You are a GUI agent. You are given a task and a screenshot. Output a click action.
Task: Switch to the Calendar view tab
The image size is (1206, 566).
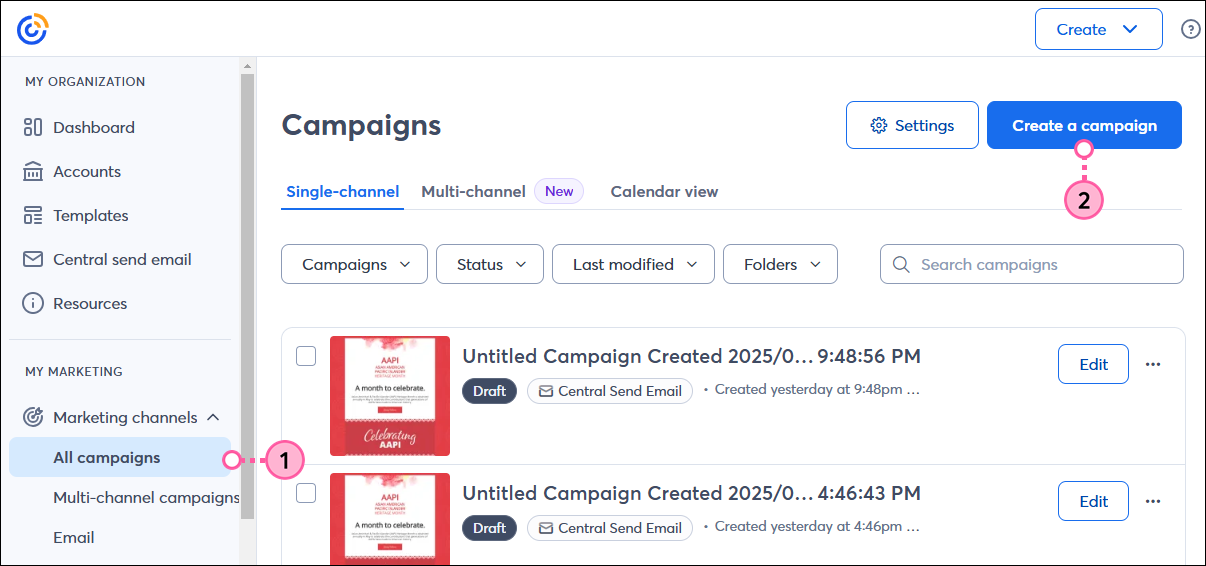click(664, 191)
